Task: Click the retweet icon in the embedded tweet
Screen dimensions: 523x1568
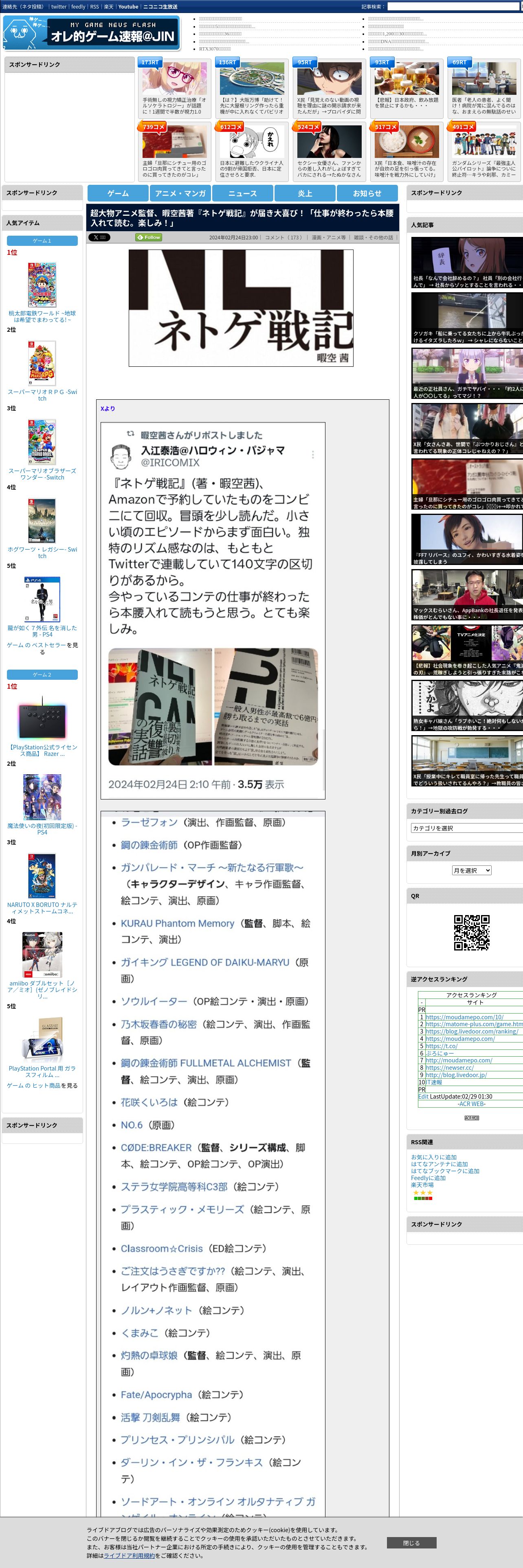Action: click(130, 434)
